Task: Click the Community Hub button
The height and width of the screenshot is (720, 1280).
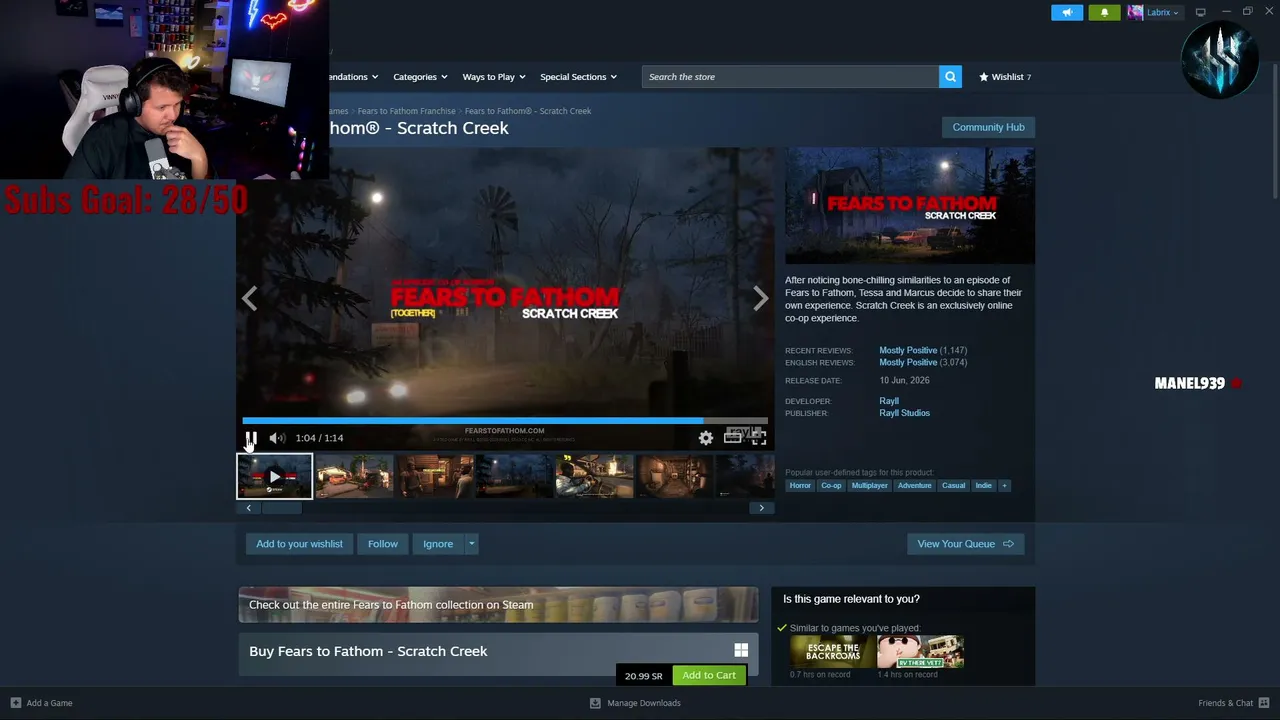Action: coord(988,127)
